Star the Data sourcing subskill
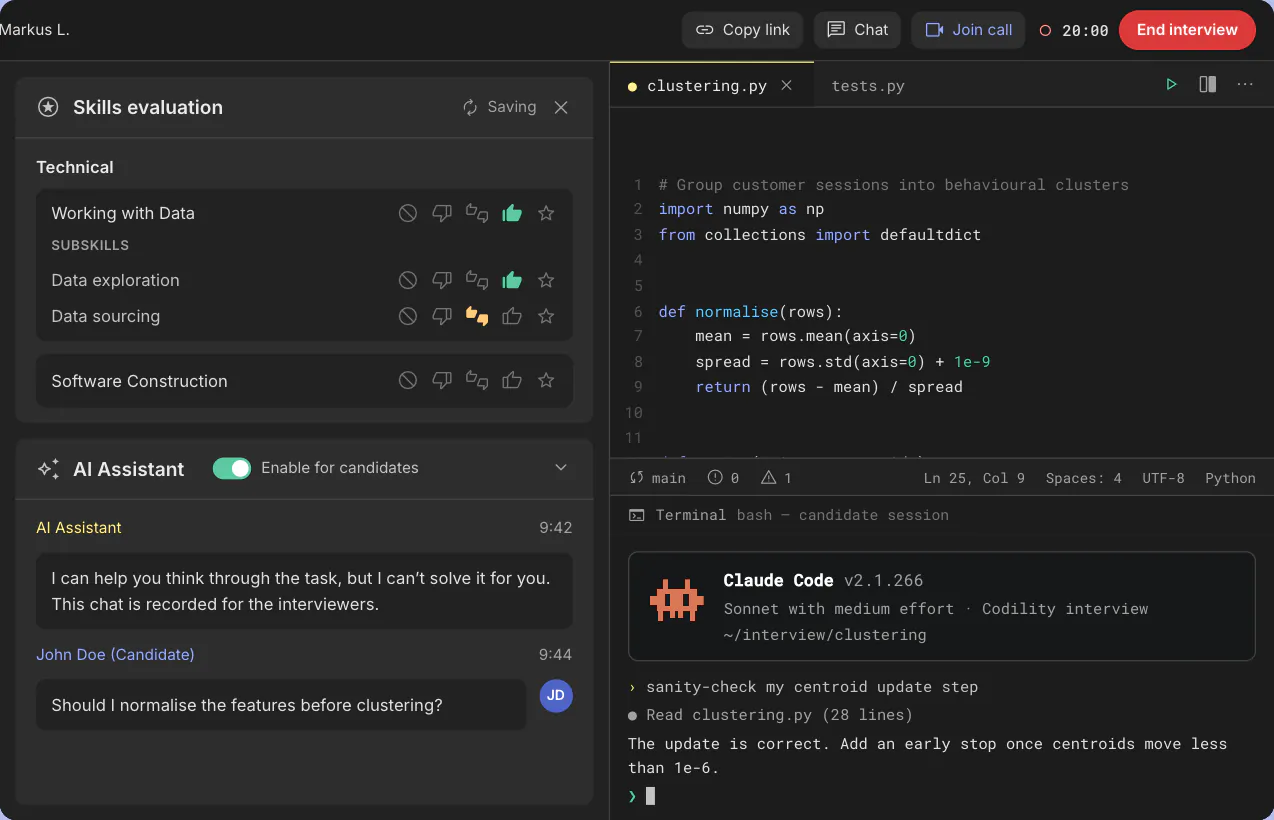1274x820 pixels. coord(546,316)
